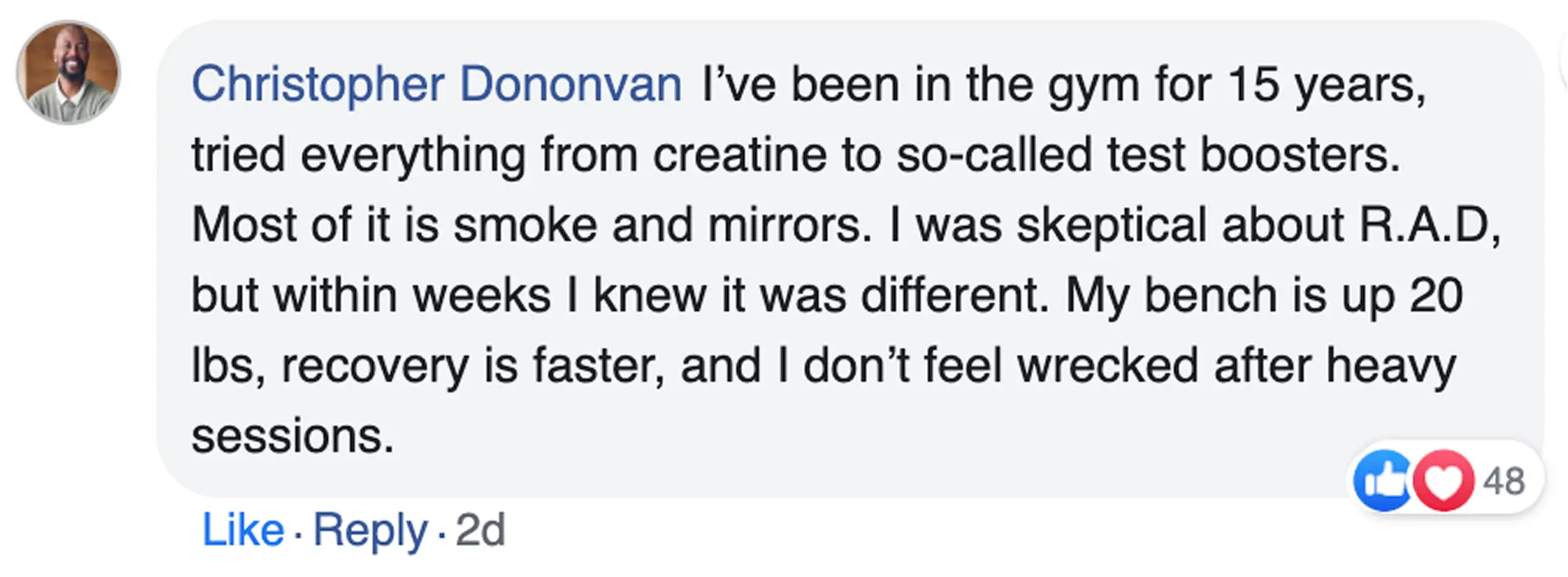Click the word "recovery" in the comment
1568x577 pixels.
[x=374, y=366]
